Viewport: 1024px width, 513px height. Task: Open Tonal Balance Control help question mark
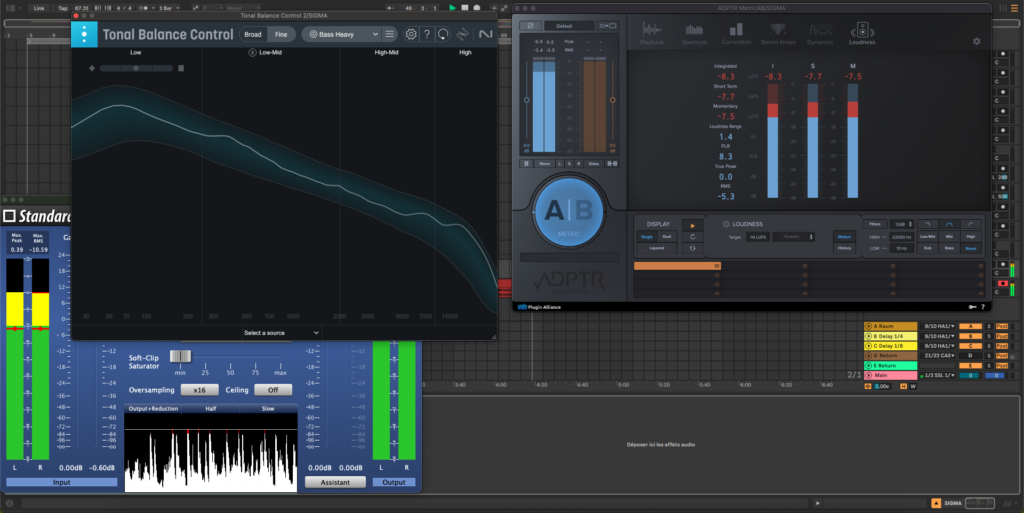pyautogui.click(x=427, y=34)
